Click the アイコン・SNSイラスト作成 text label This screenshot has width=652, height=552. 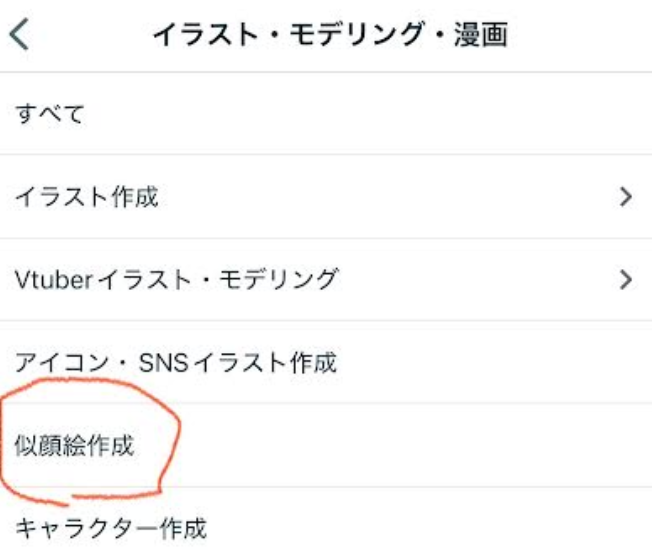click(x=175, y=362)
